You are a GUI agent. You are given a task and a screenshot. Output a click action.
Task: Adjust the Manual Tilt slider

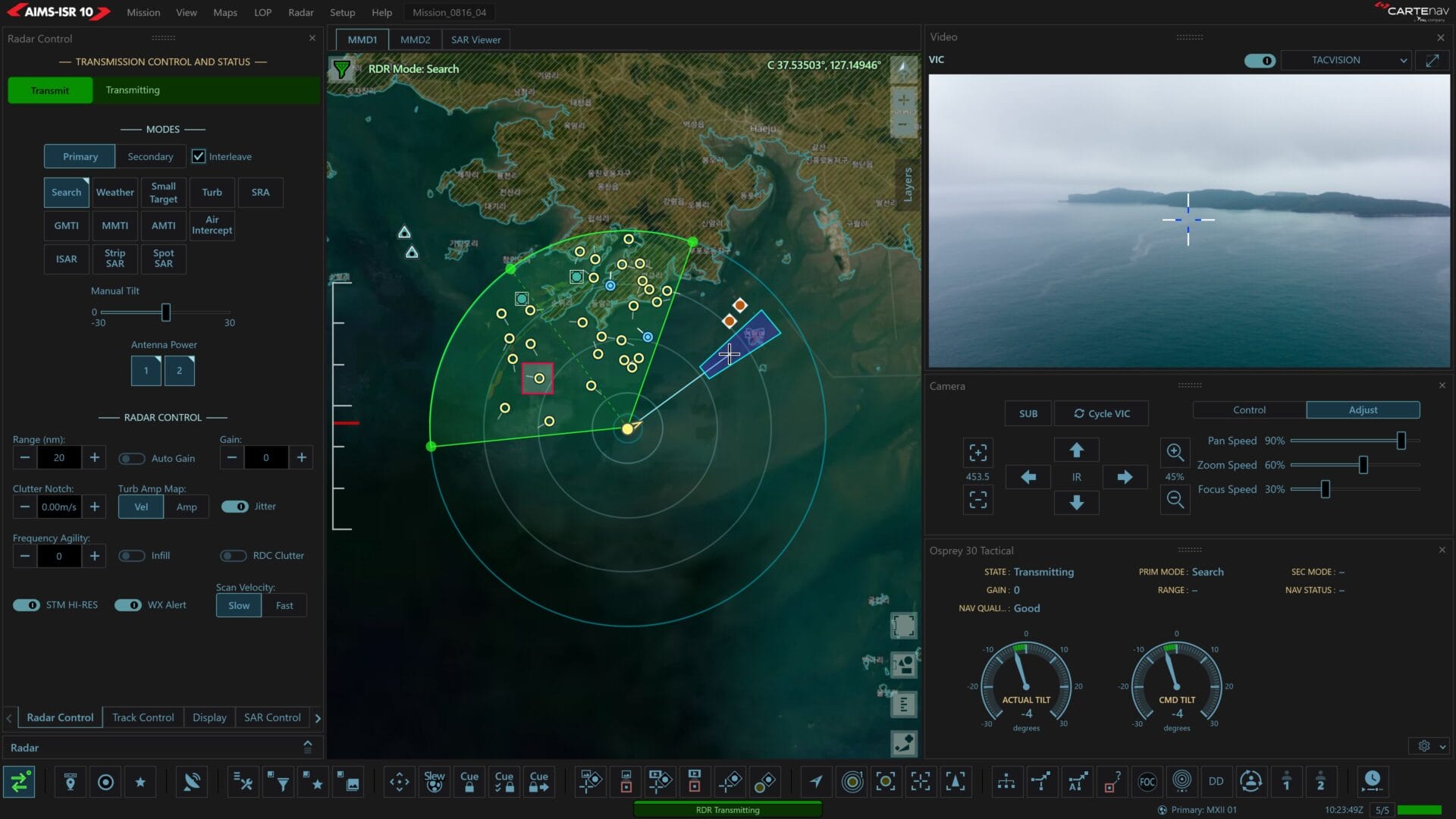coord(165,312)
